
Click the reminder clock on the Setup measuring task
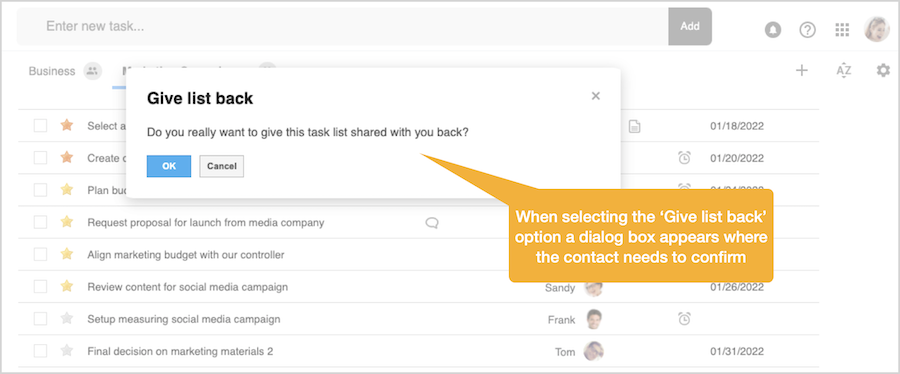point(684,319)
